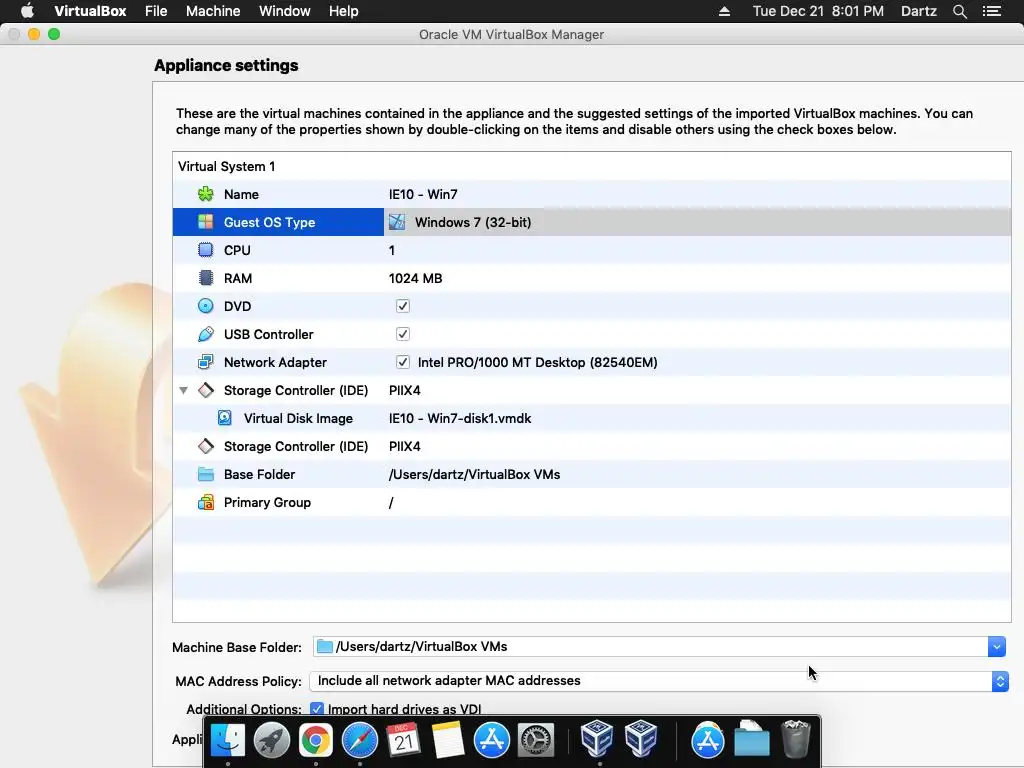Open the Window menu
This screenshot has width=1024, height=768.
click(285, 11)
